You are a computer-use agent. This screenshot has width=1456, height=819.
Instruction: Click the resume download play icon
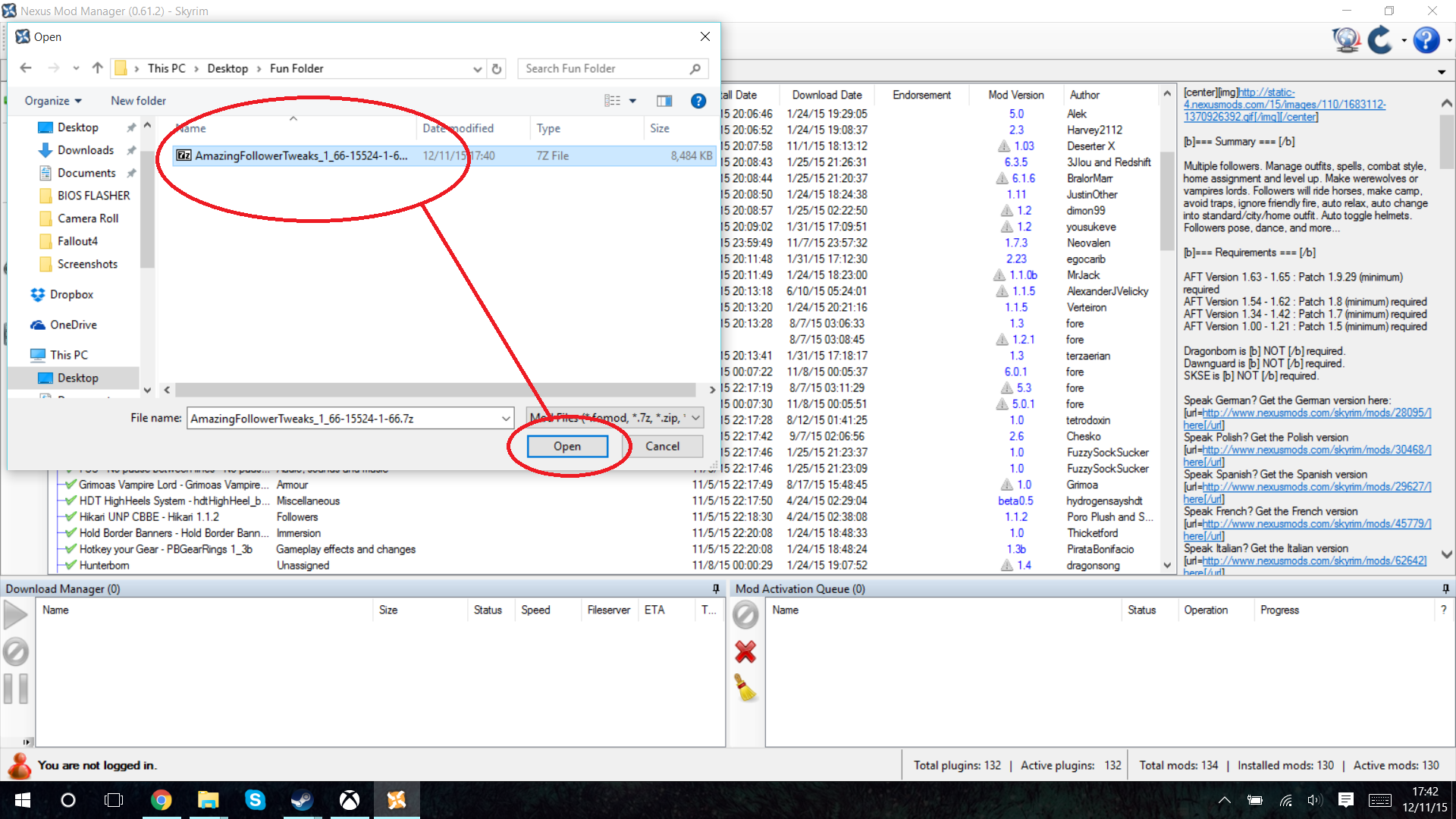click(x=15, y=615)
